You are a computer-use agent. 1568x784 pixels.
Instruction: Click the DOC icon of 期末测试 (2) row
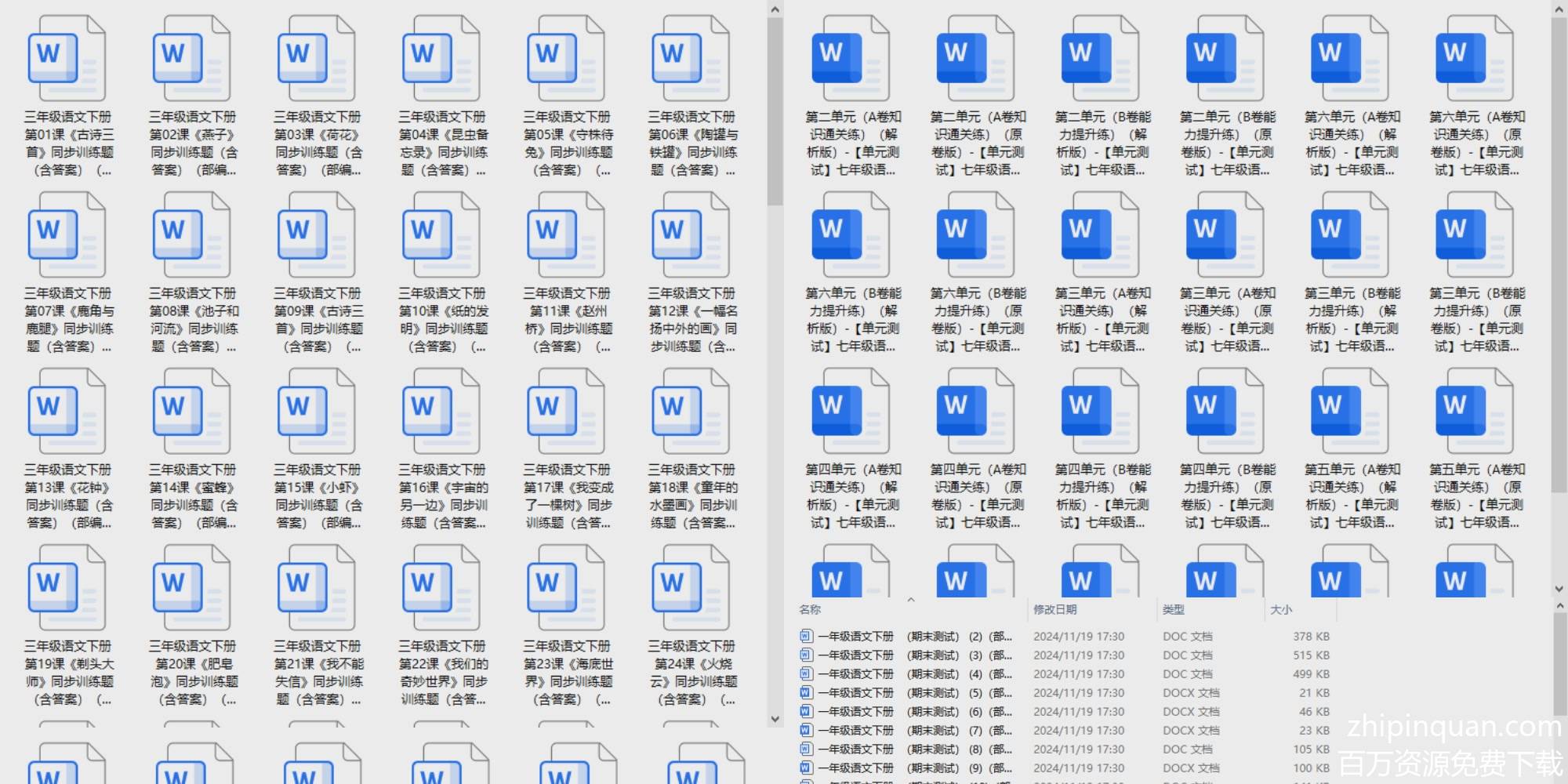click(806, 636)
